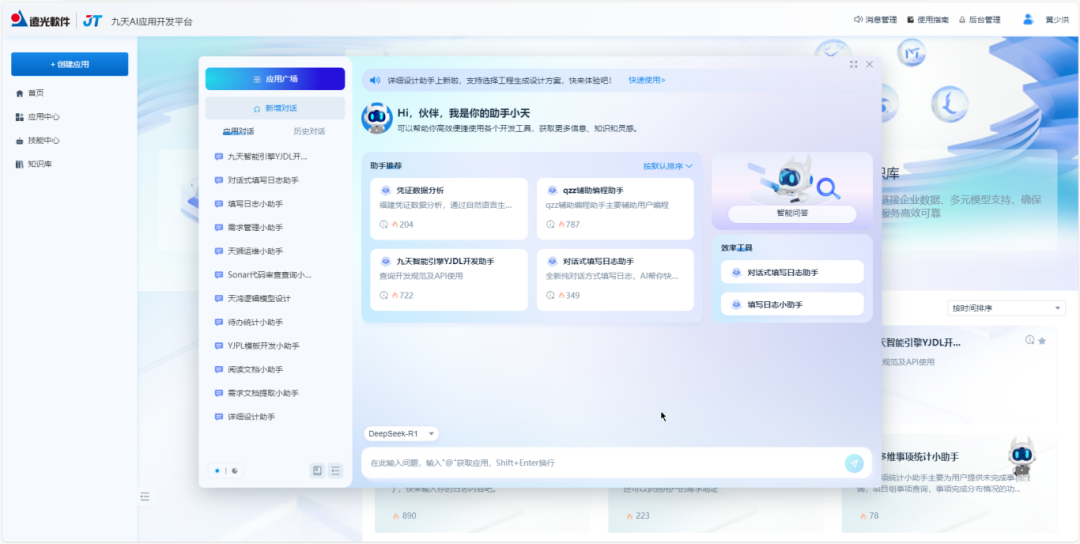
Task: Toggle favorite star on the YJDL app card
Action: click(1042, 341)
